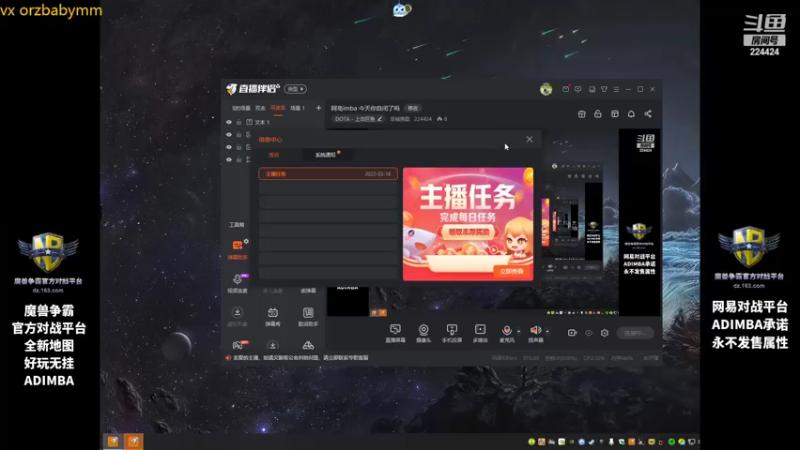Select the 主播任务 2022-03-18 message row
800x450 pixels.
(x=328, y=174)
